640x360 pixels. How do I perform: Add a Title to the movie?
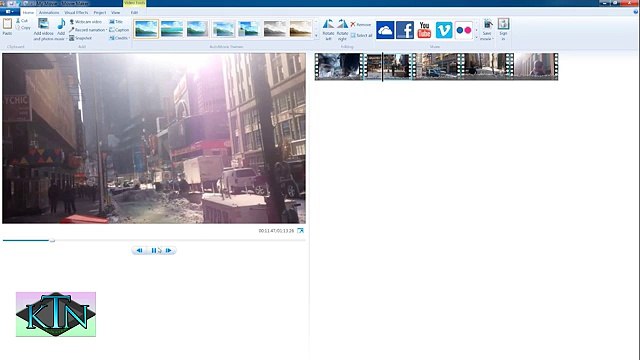(116, 22)
